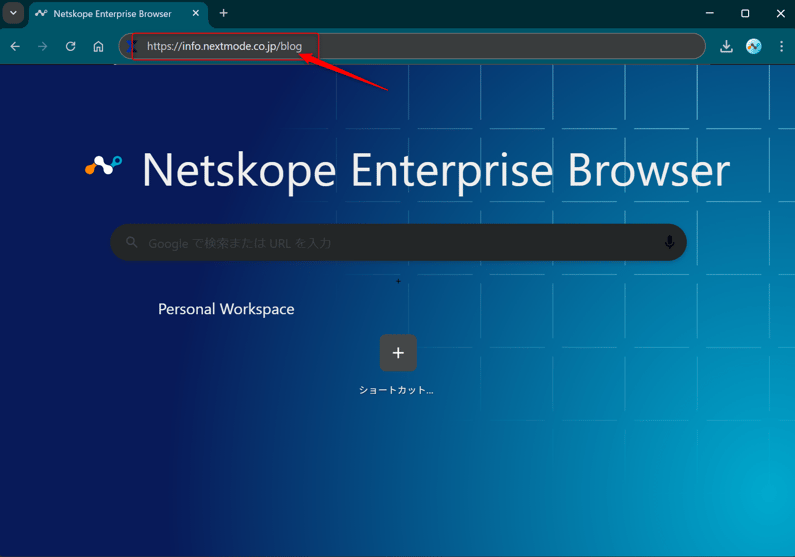Maximize the browser window
The width and height of the screenshot is (795, 557).
[745, 13]
